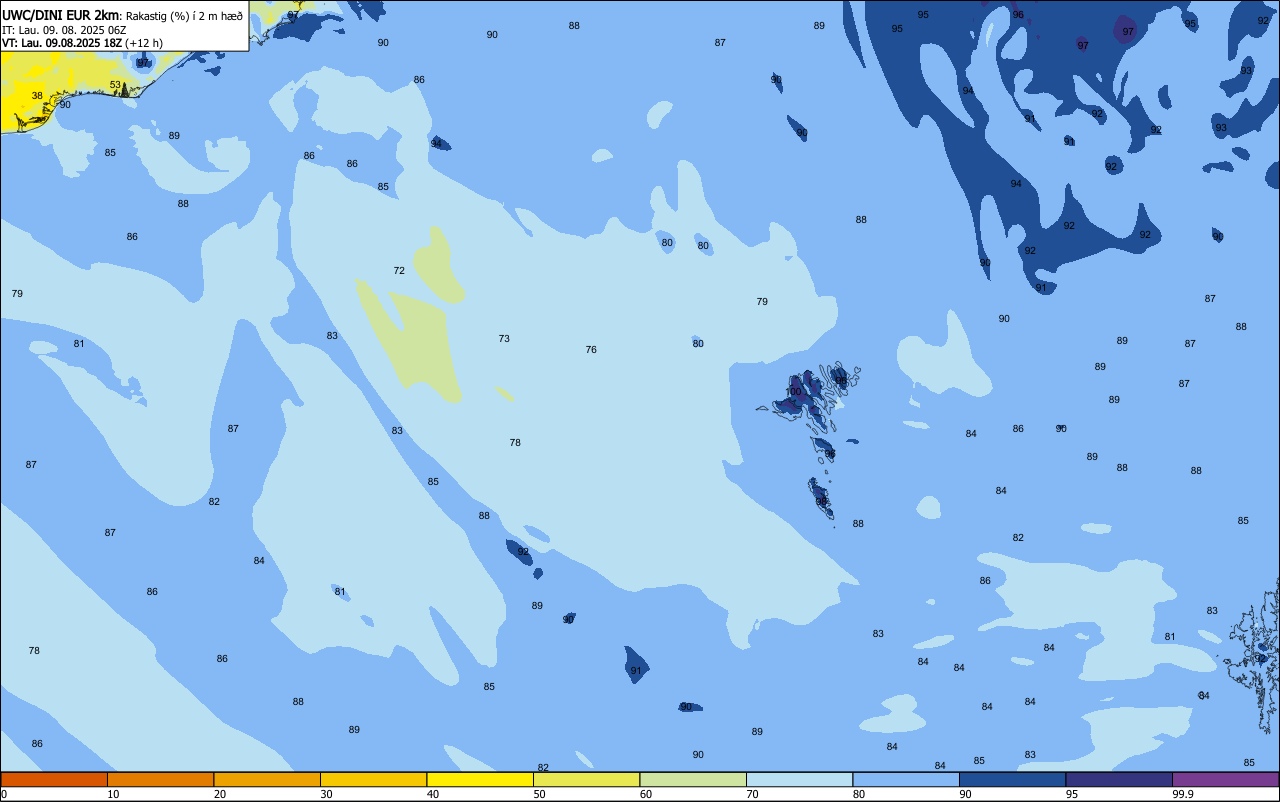Click the 'VT: Lau. 09.08.2025 18Z' line

62,43
